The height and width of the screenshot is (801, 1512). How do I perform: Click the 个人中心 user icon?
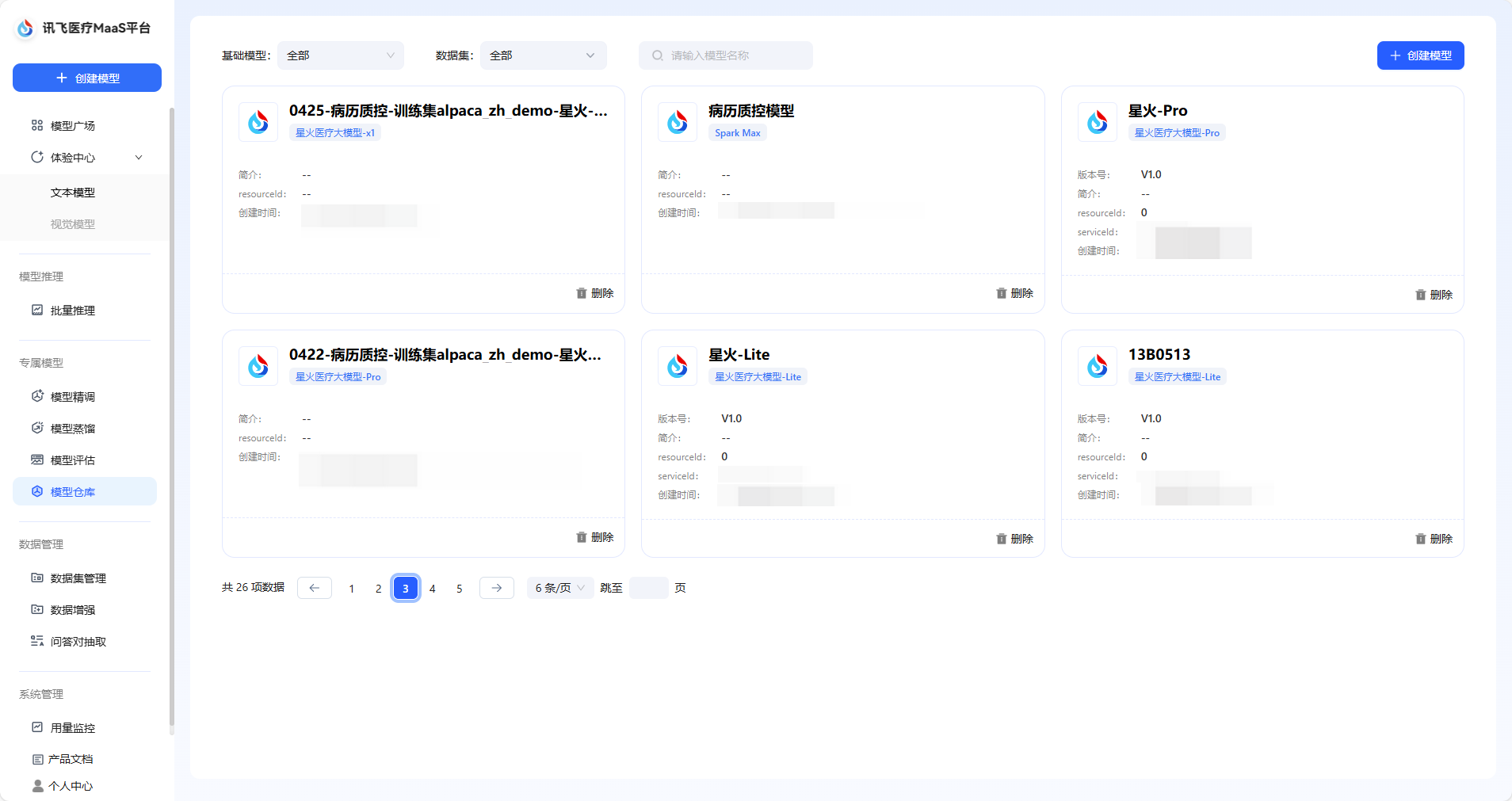(38, 786)
